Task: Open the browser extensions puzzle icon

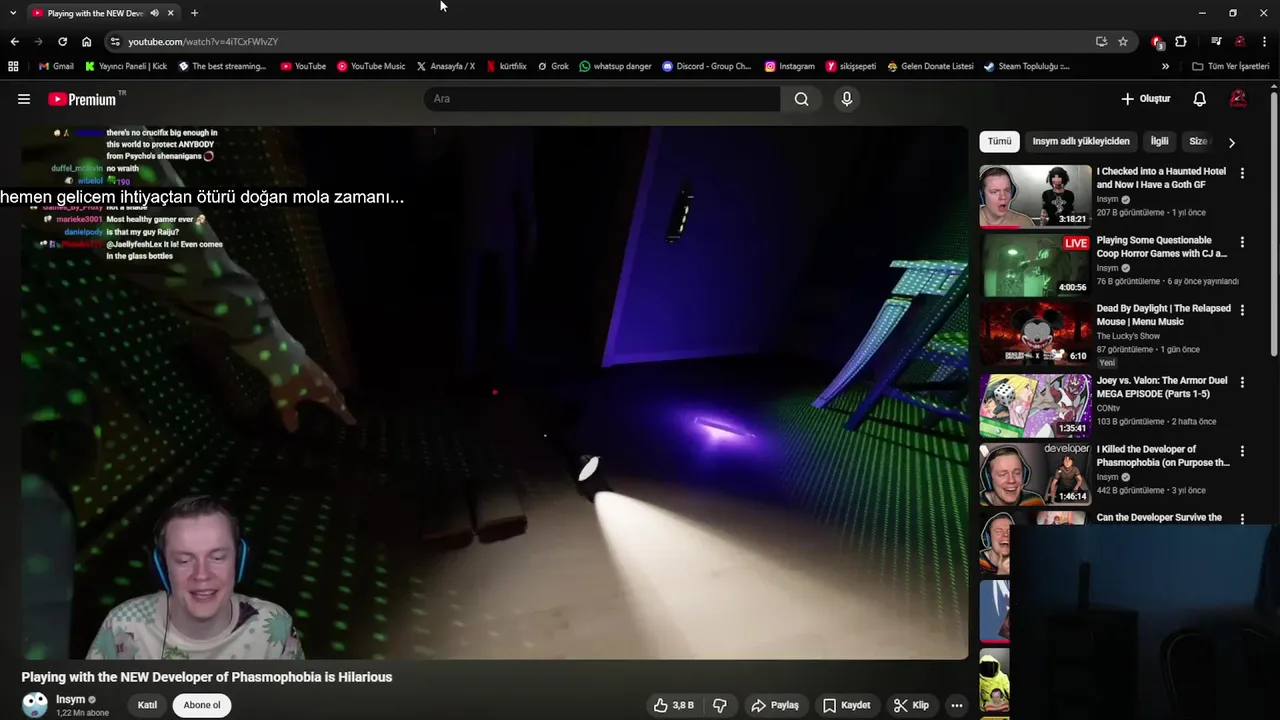Action: (x=1181, y=42)
